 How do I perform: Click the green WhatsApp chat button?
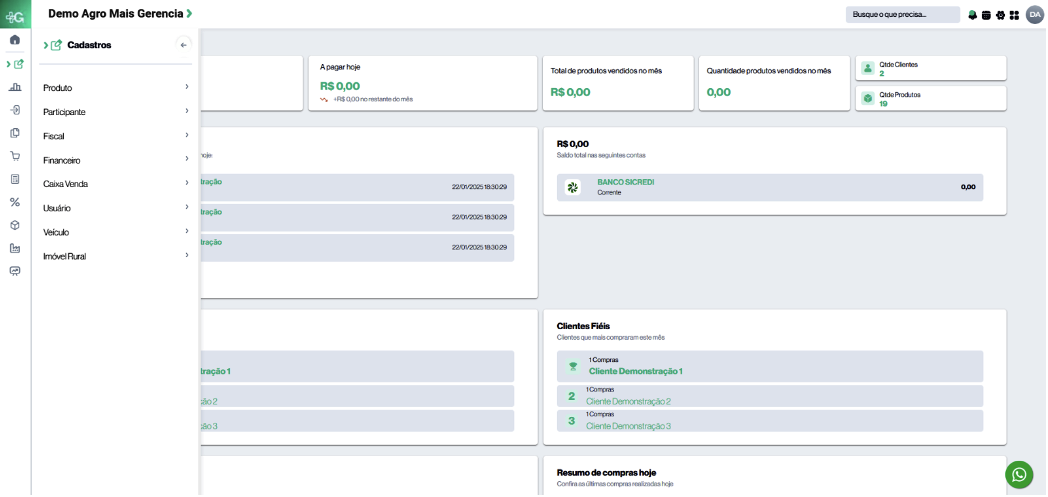click(x=1018, y=474)
